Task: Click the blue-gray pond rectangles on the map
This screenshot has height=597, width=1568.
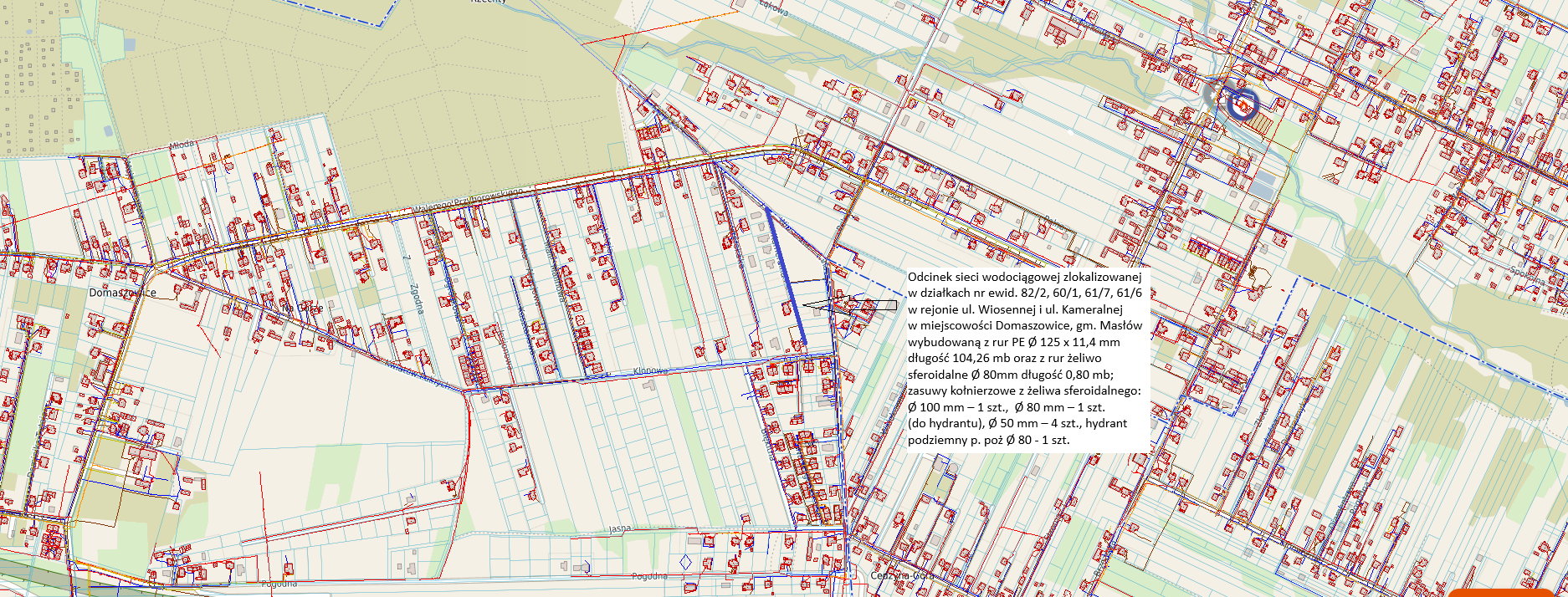Action: (x=1263, y=186)
